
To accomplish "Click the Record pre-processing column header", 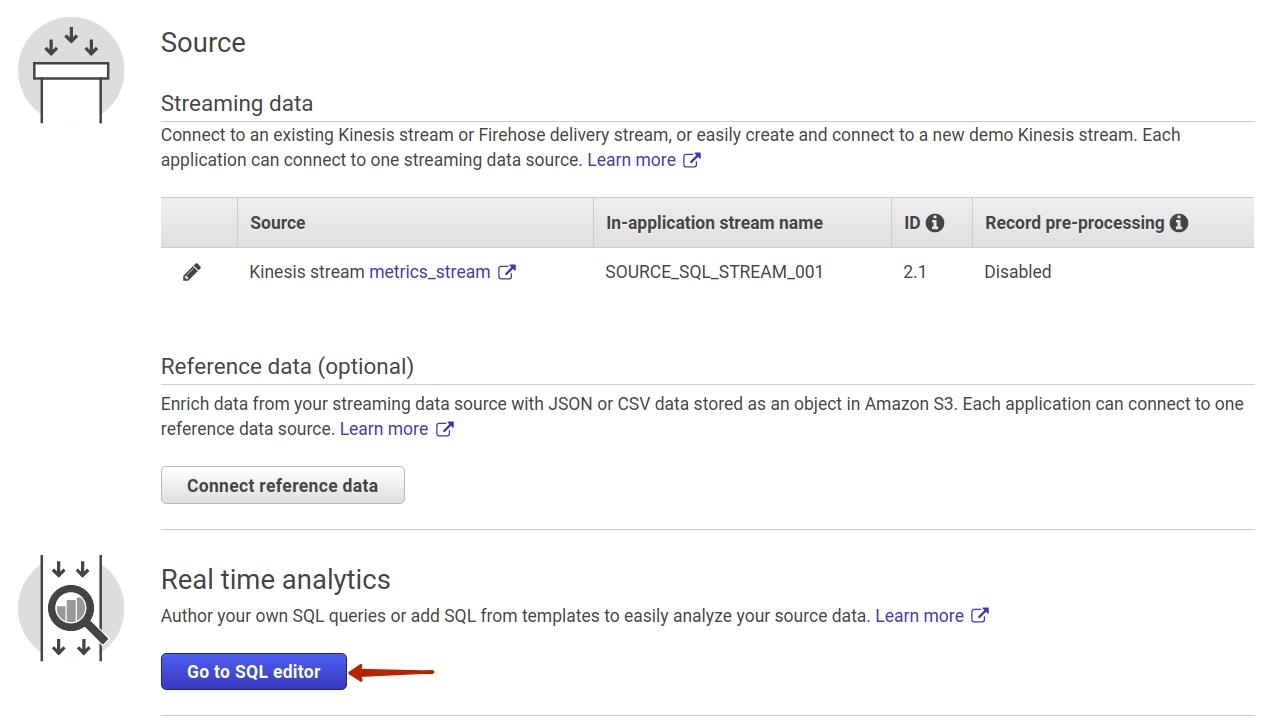I will [x=1075, y=223].
